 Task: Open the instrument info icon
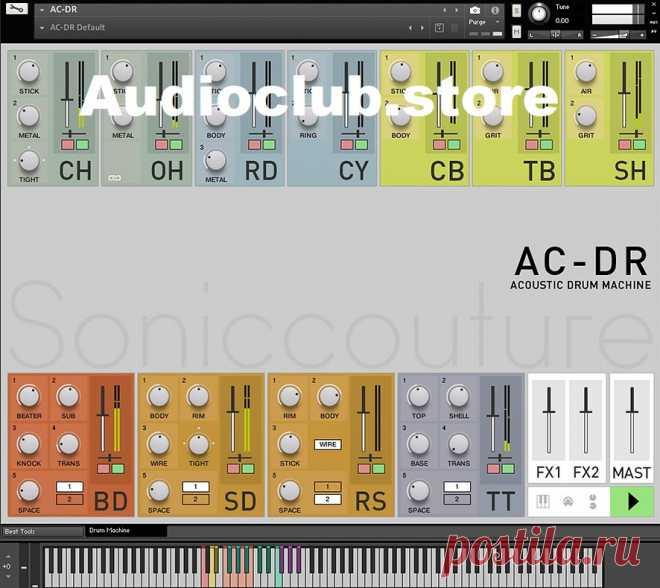point(495,10)
